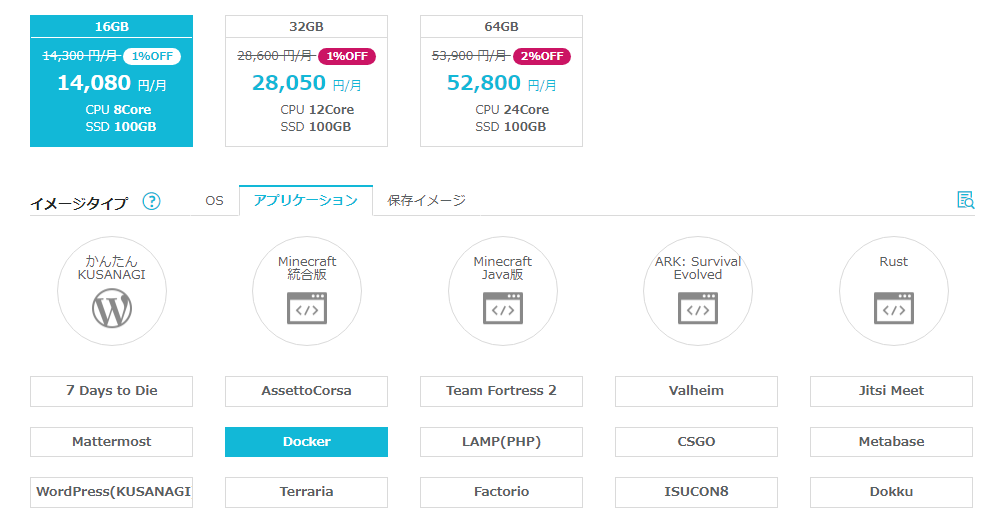996x509 pixels.
Task: Choose the Metabase button
Action: coord(891,442)
